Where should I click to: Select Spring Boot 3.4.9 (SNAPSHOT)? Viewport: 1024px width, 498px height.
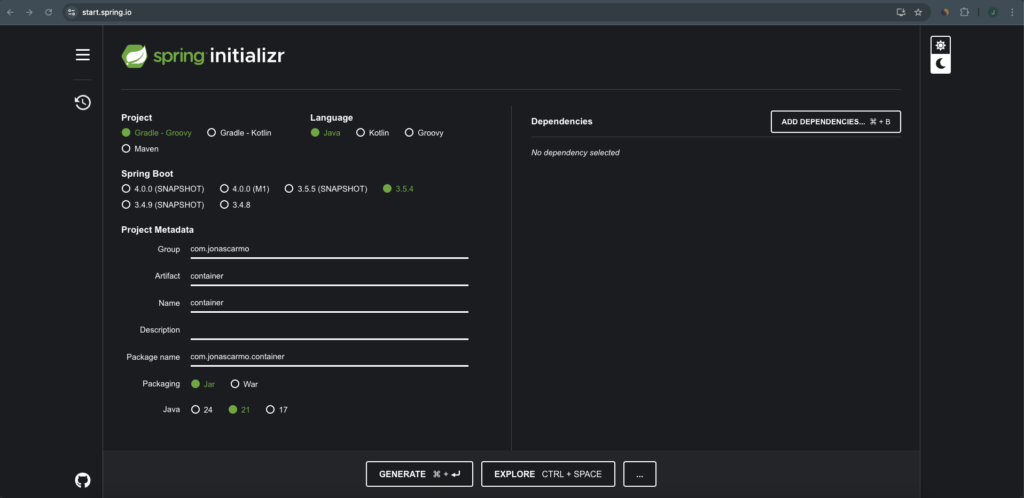point(163,205)
